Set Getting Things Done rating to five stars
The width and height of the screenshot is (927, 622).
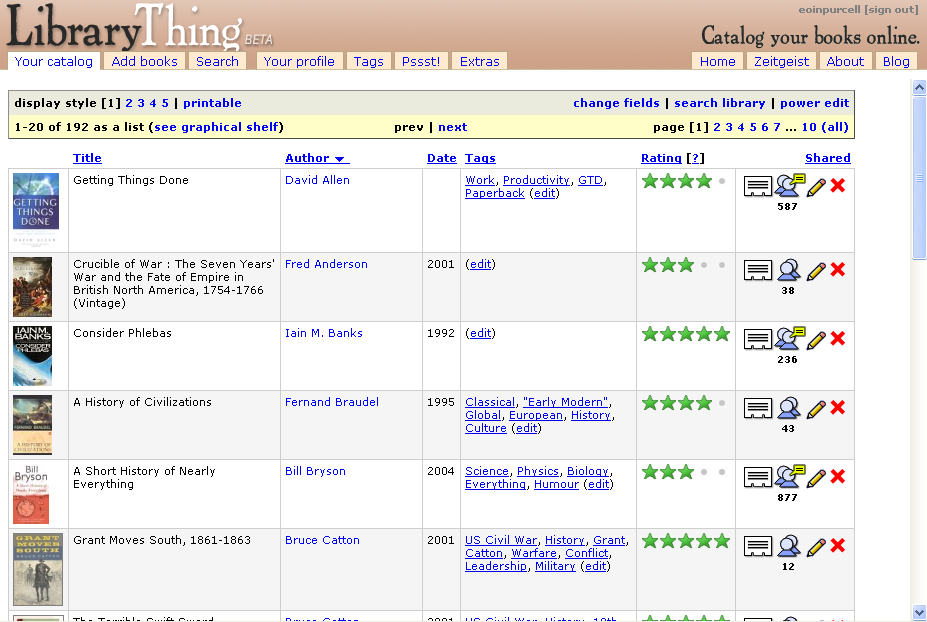click(x=722, y=181)
